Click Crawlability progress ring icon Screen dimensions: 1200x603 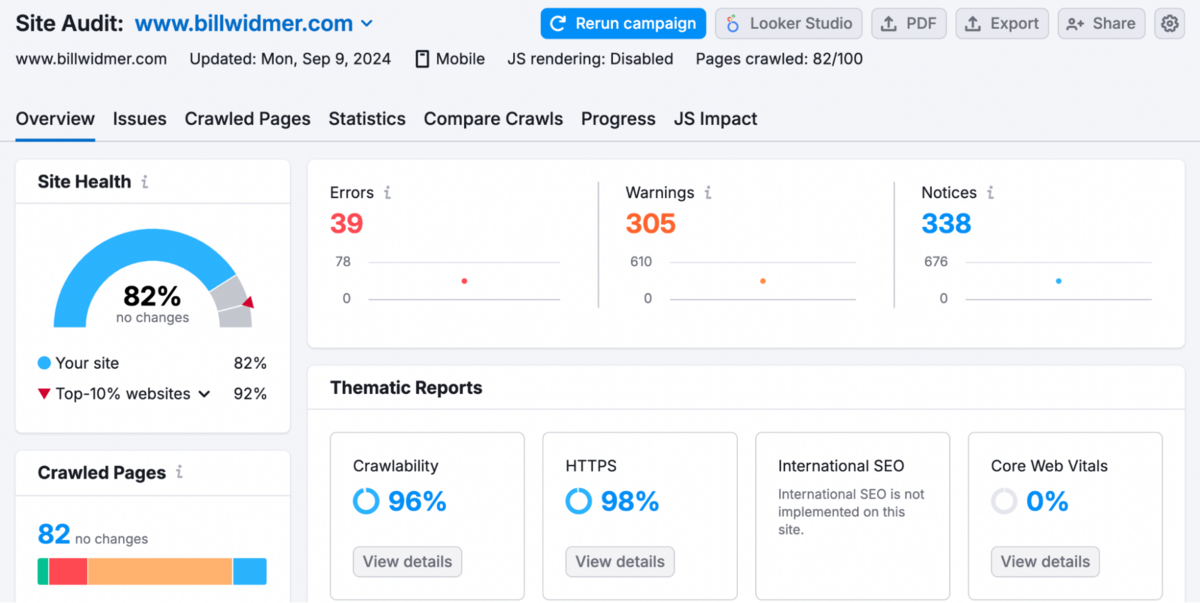366,501
